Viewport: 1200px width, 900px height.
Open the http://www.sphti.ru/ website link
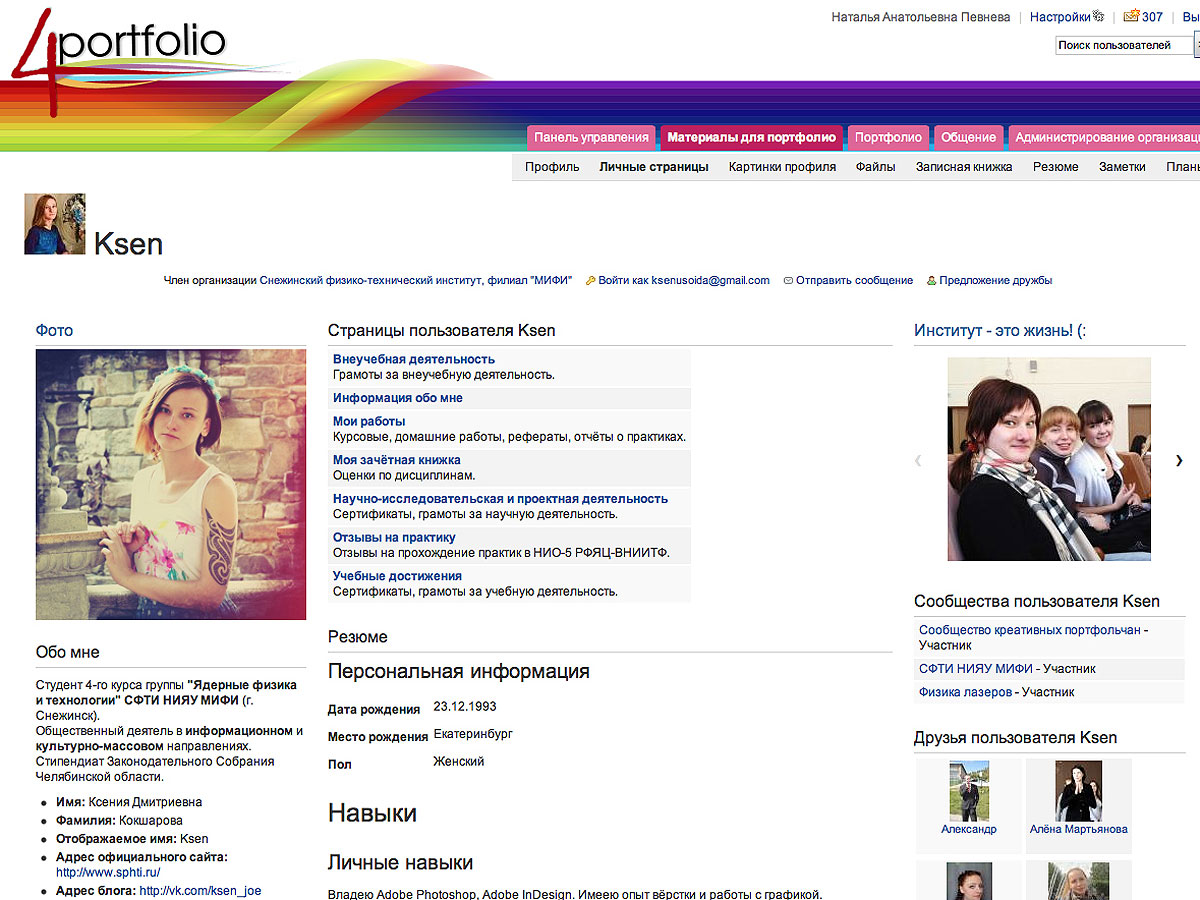(108, 872)
